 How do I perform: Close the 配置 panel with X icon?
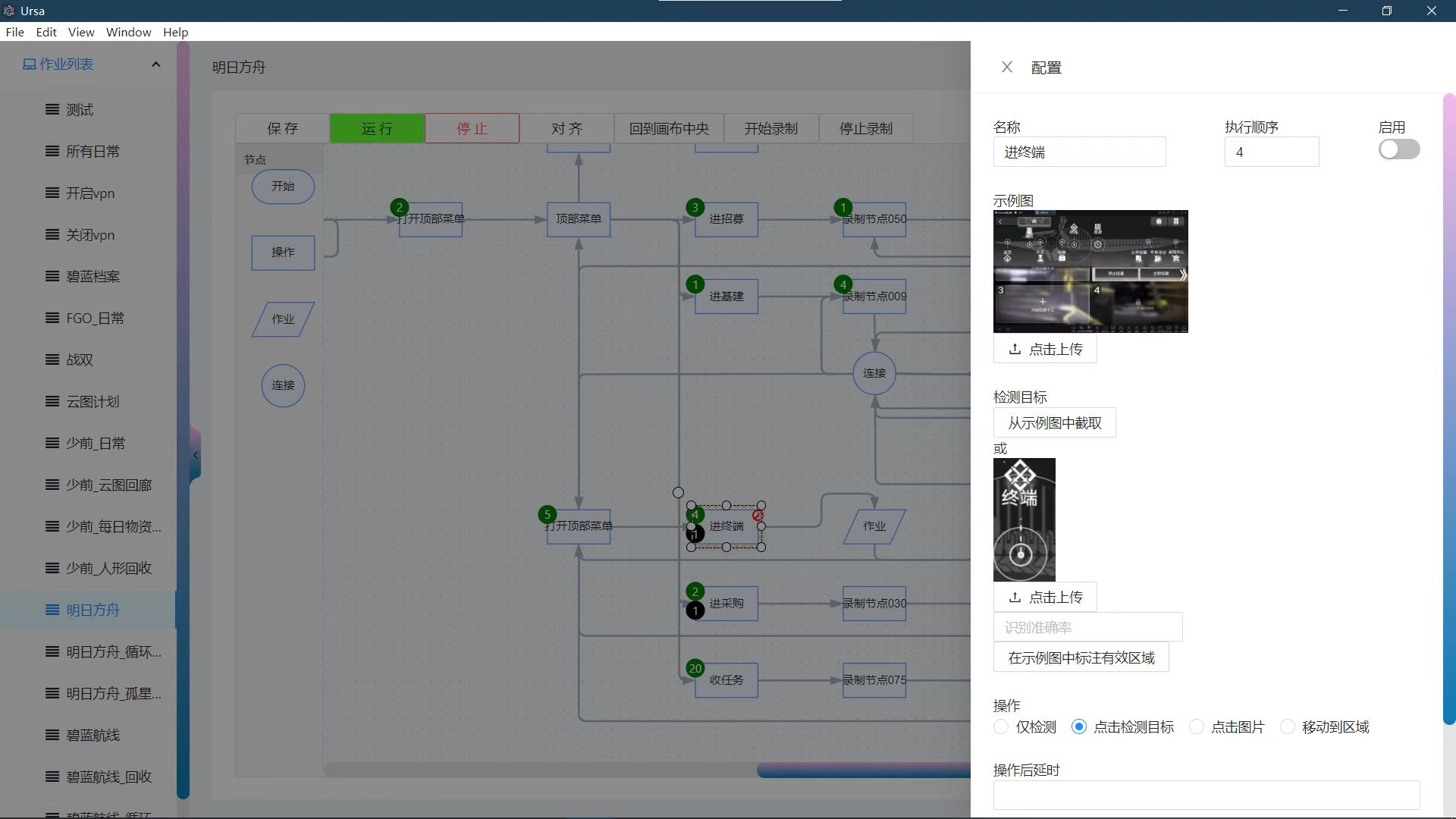pyautogui.click(x=1006, y=67)
